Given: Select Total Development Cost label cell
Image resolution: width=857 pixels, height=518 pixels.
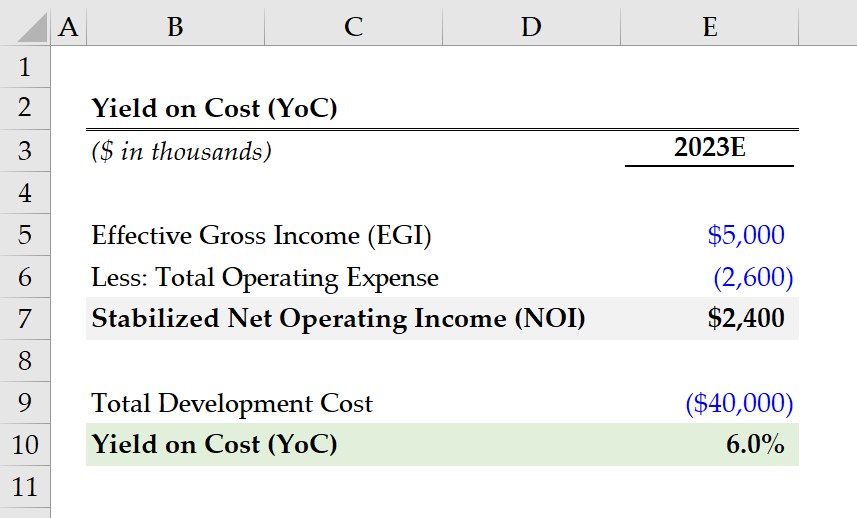Looking at the screenshot, I should [232, 403].
